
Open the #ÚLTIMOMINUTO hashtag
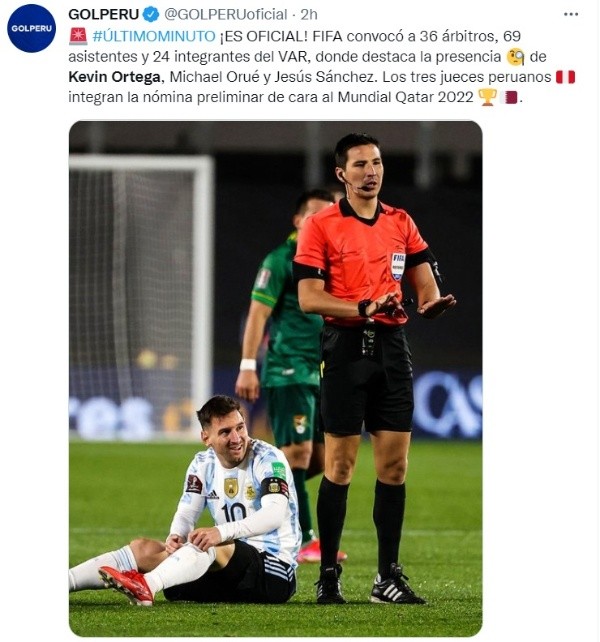pos(154,36)
